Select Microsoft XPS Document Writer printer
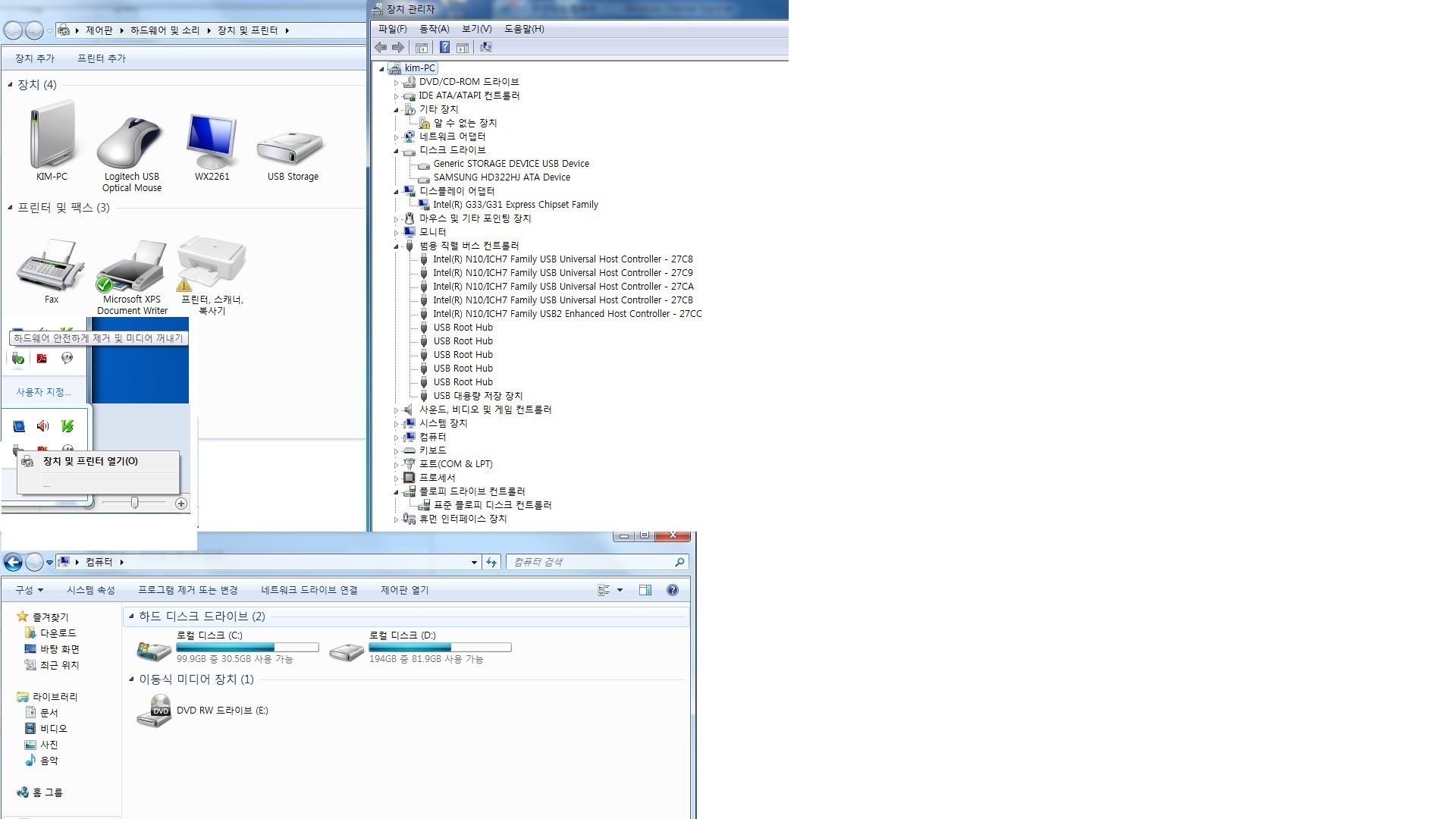 [132, 267]
